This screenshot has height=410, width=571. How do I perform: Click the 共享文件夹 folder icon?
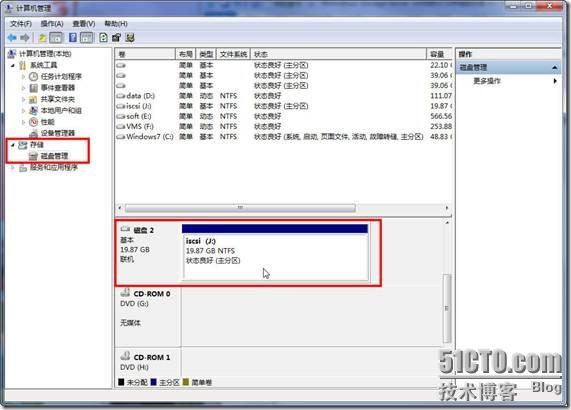tap(34, 99)
